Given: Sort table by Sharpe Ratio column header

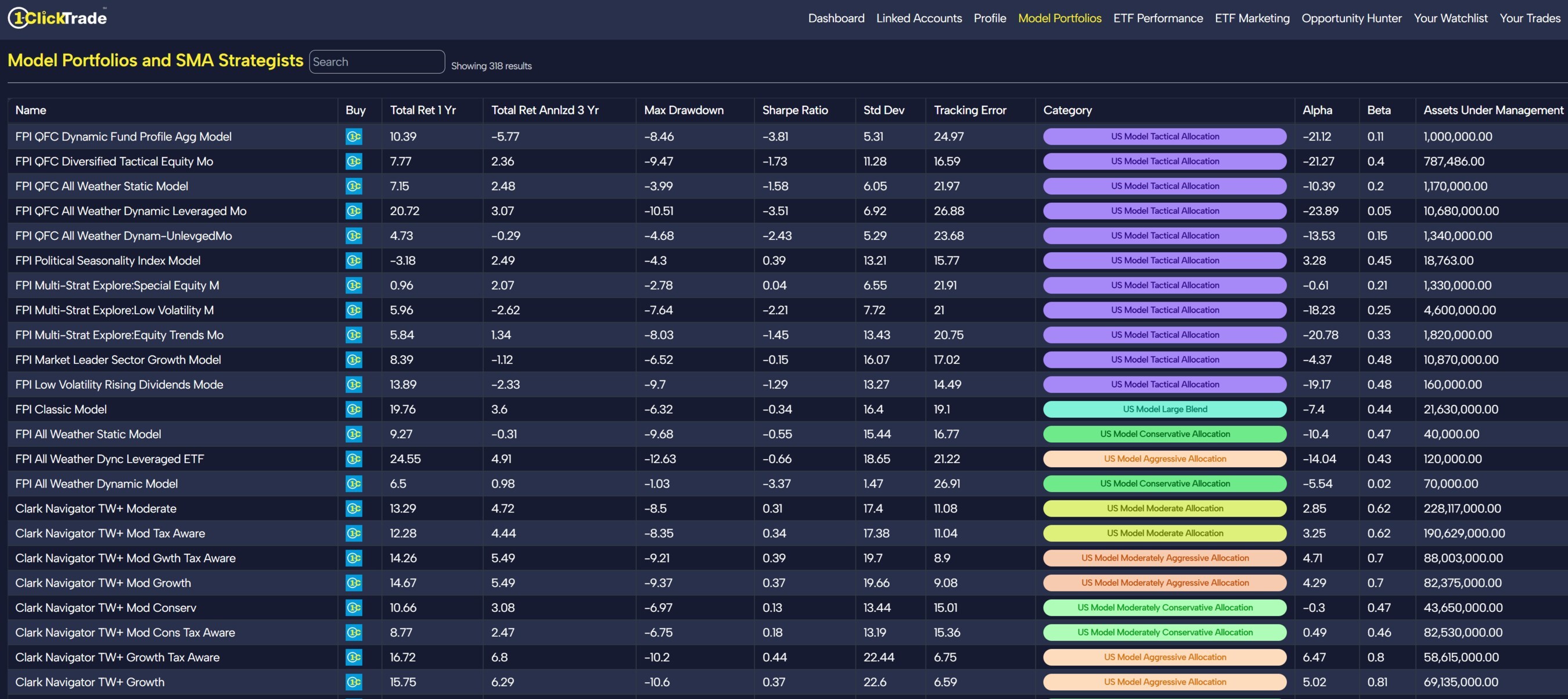Looking at the screenshot, I should point(795,110).
